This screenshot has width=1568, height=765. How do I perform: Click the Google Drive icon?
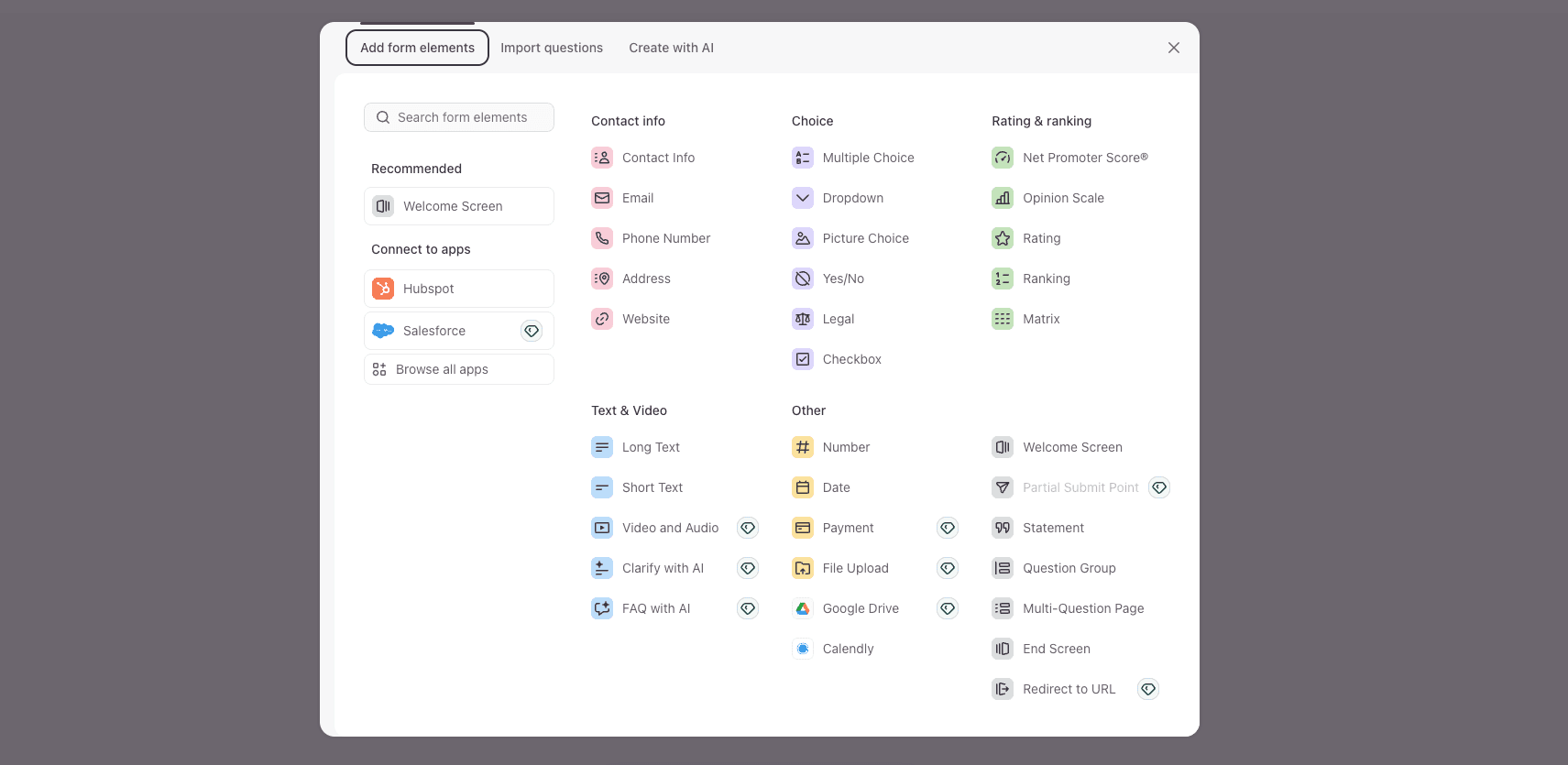tap(803, 608)
